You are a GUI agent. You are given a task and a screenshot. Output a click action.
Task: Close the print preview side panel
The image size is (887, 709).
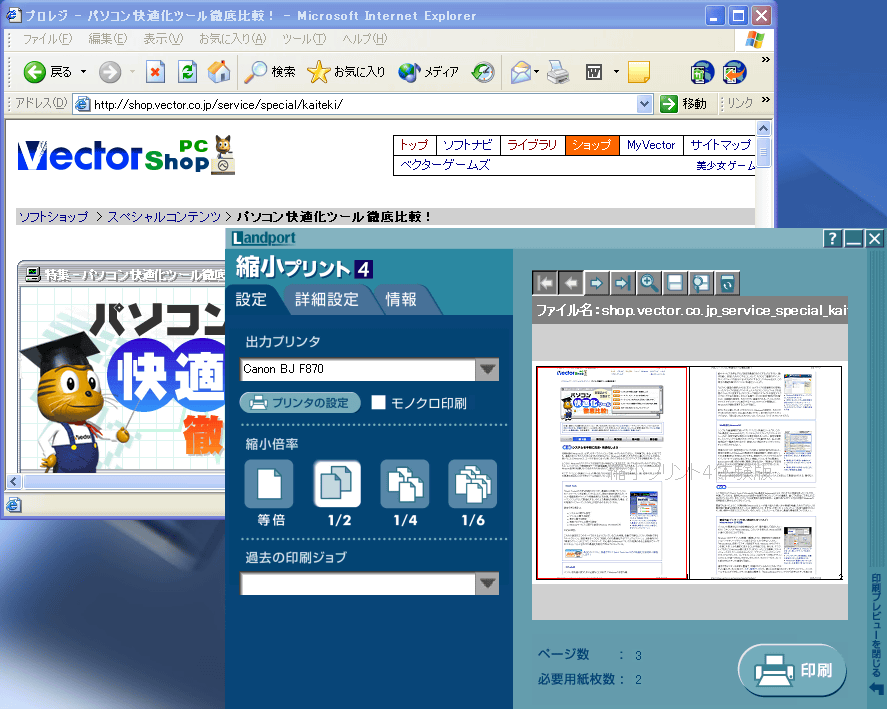pyautogui.click(x=876, y=634)
